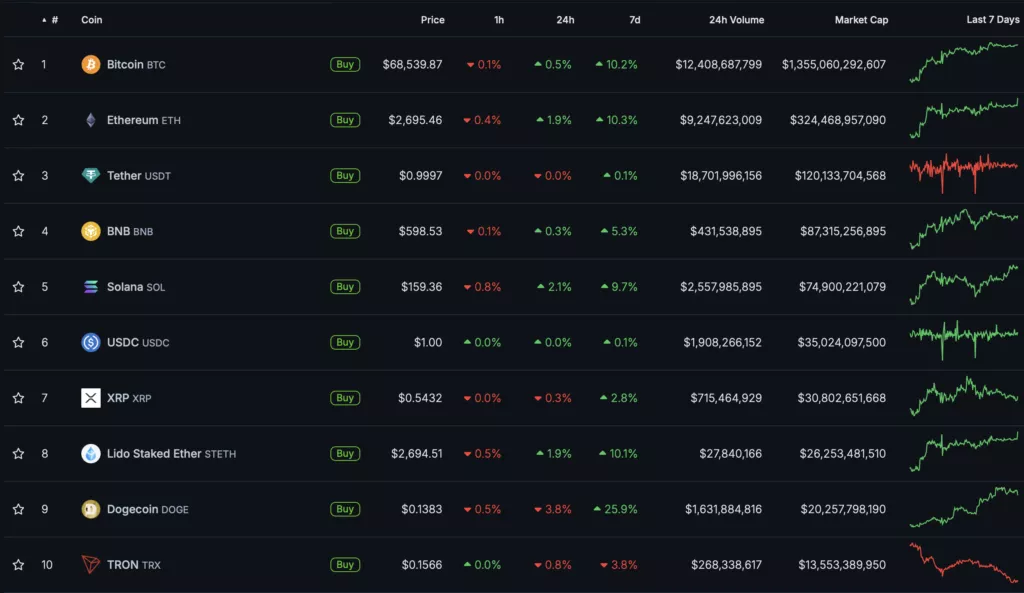The image size is (1024, 593).
Task: Click the Lido Staked Ether logo
Action: [91, 453]
